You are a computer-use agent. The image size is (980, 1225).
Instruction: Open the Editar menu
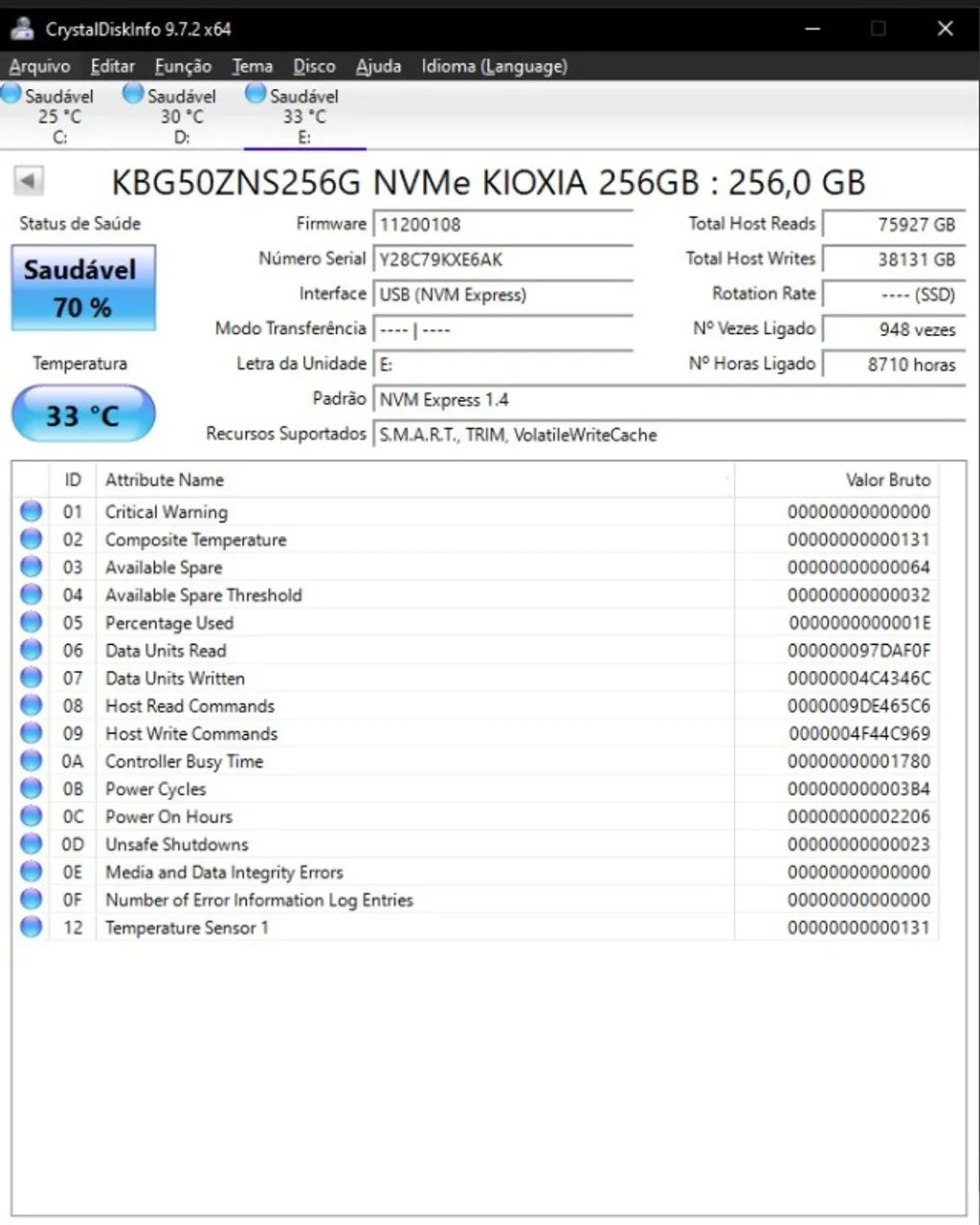pyautogui.click(x=112, y=66)
